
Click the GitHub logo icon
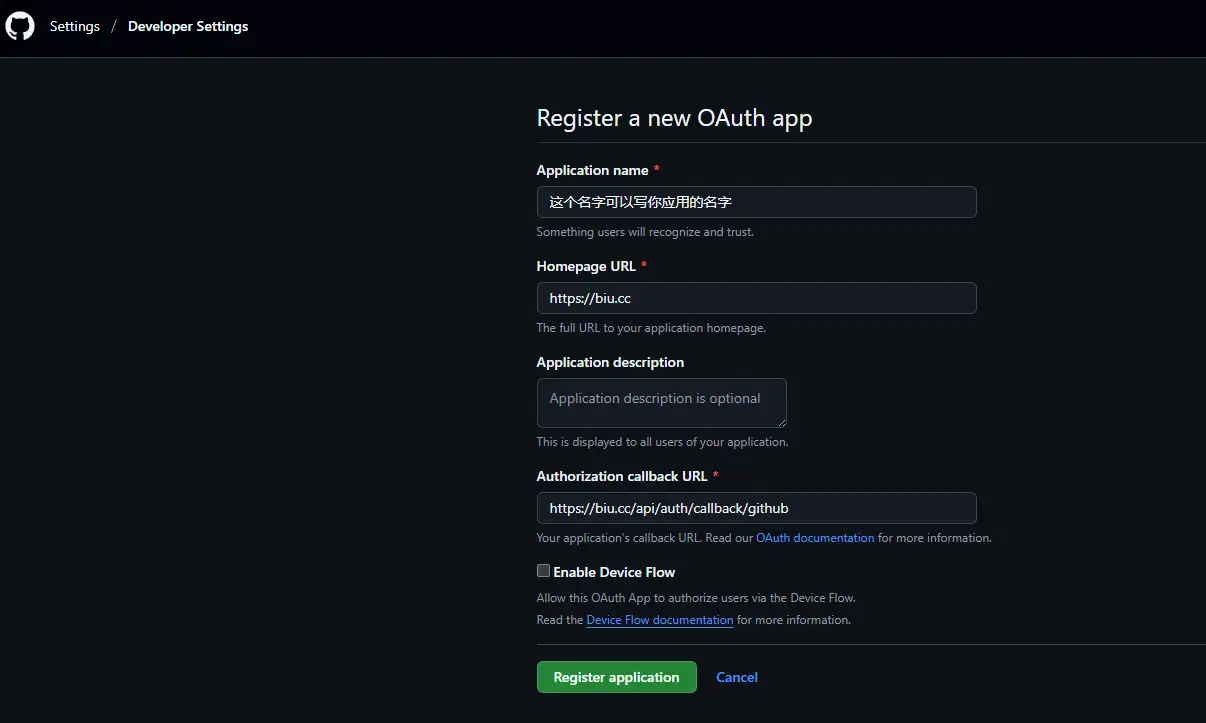click(x=19, y=25)
